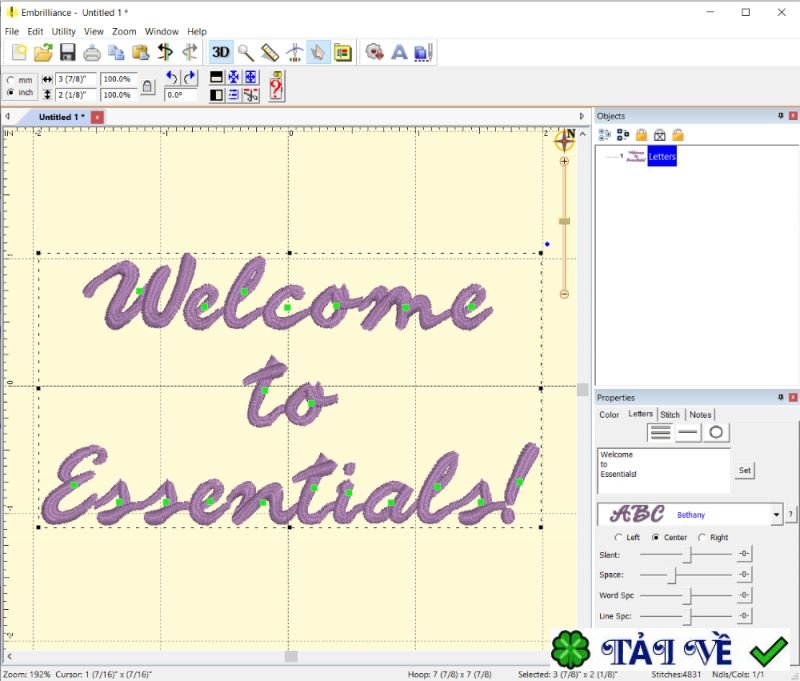
Task: Create lettering with the A tool
Action: click(399, 52)
